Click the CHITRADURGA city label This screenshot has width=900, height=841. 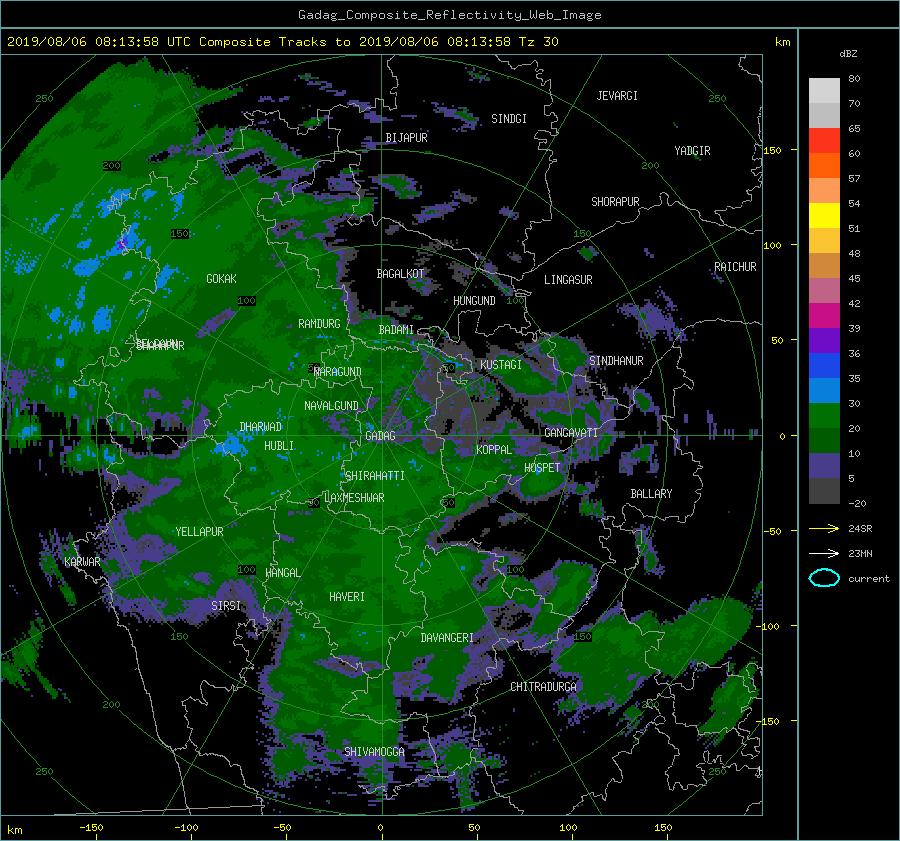pyautogui.click(x=544, y=687)
